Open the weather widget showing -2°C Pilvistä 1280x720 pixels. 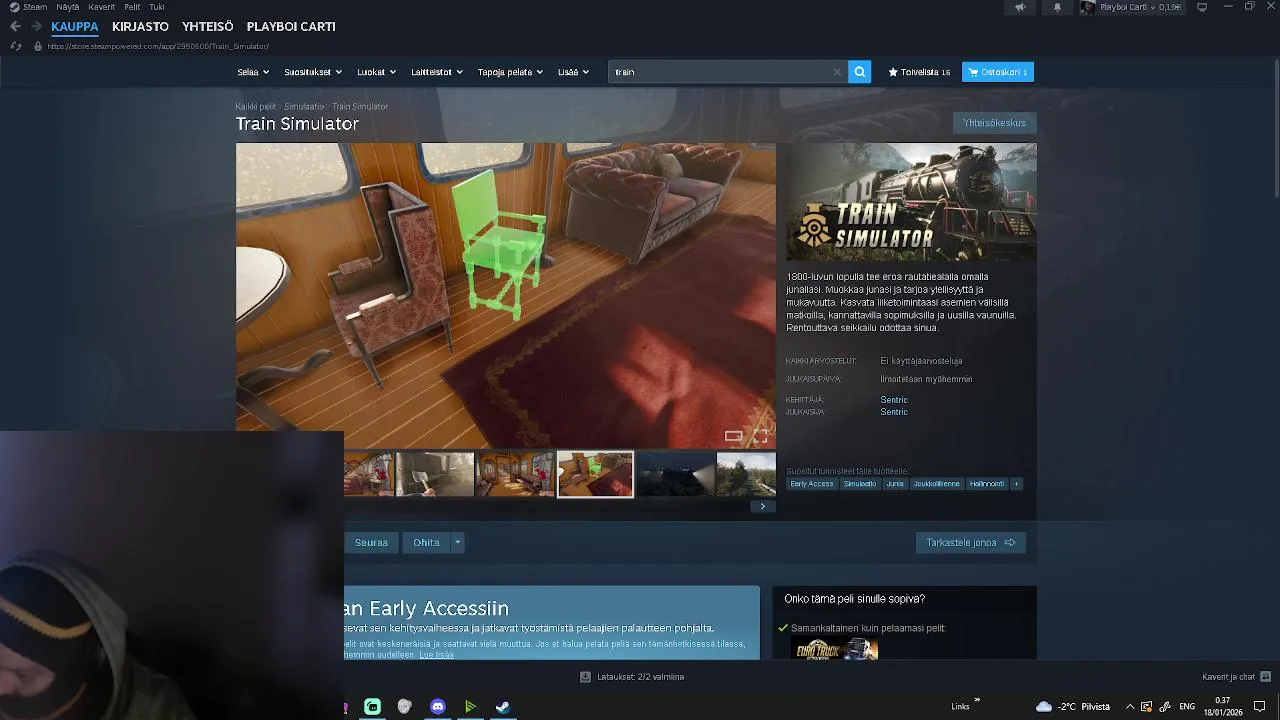tap(1073, 707)
